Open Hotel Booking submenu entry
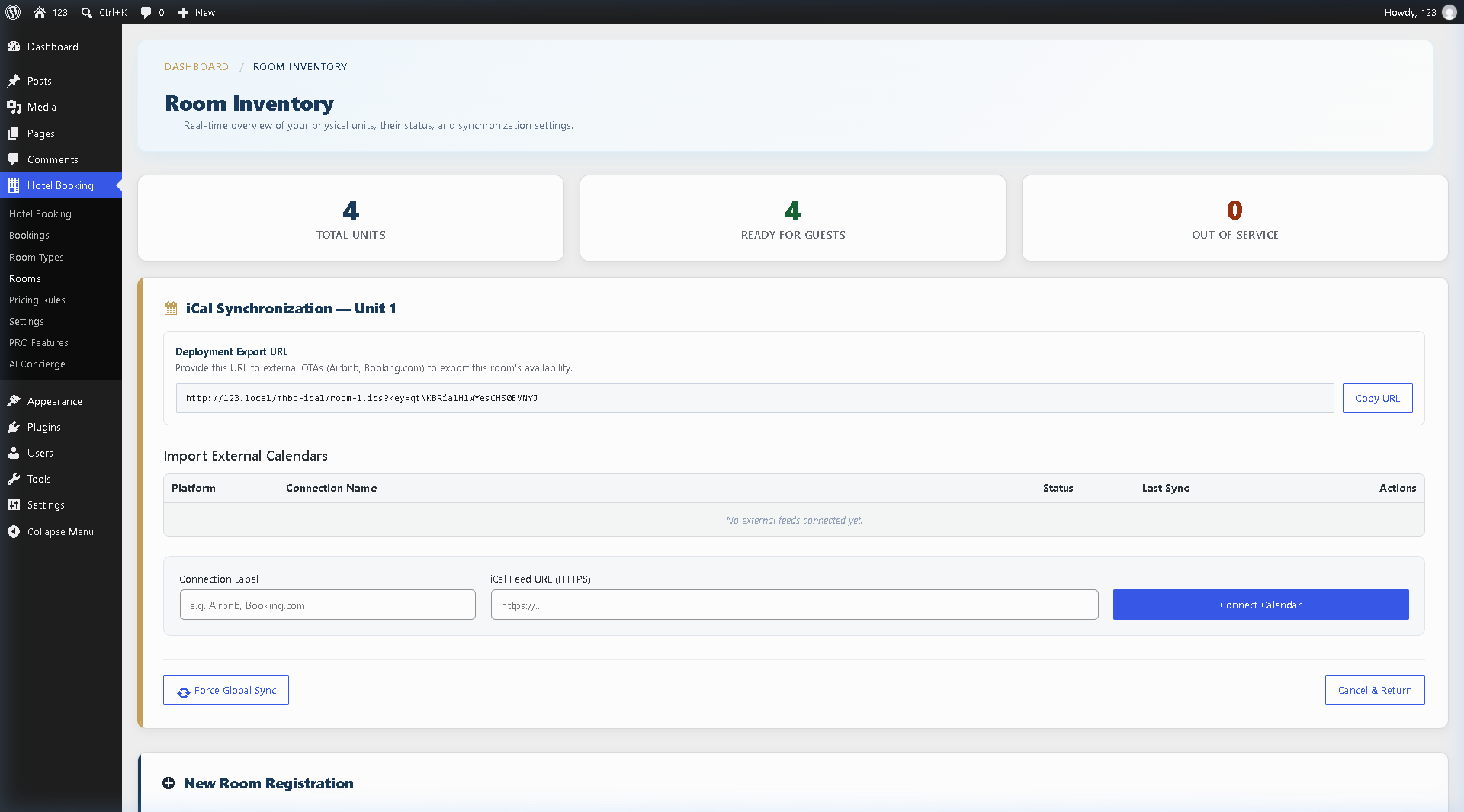This screenshot has width=1464, height=812. pos(40,214)
